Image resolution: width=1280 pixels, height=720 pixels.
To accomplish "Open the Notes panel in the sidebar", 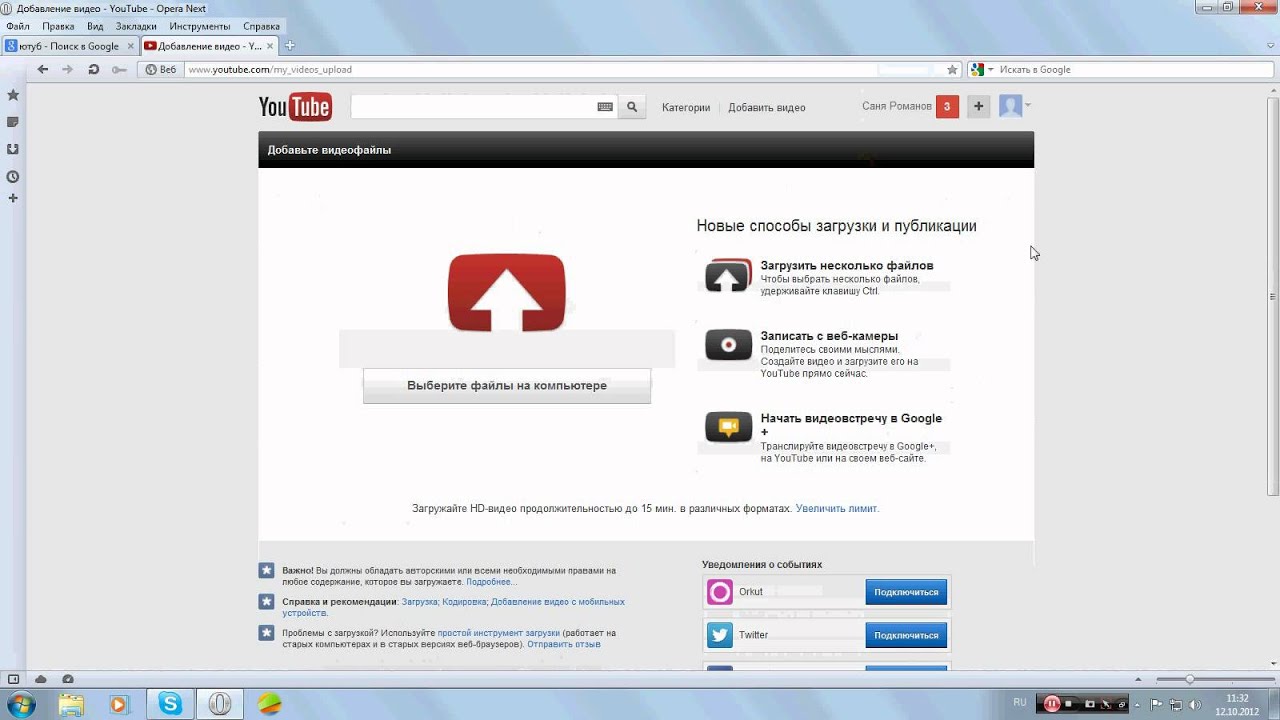I will 13,122.
